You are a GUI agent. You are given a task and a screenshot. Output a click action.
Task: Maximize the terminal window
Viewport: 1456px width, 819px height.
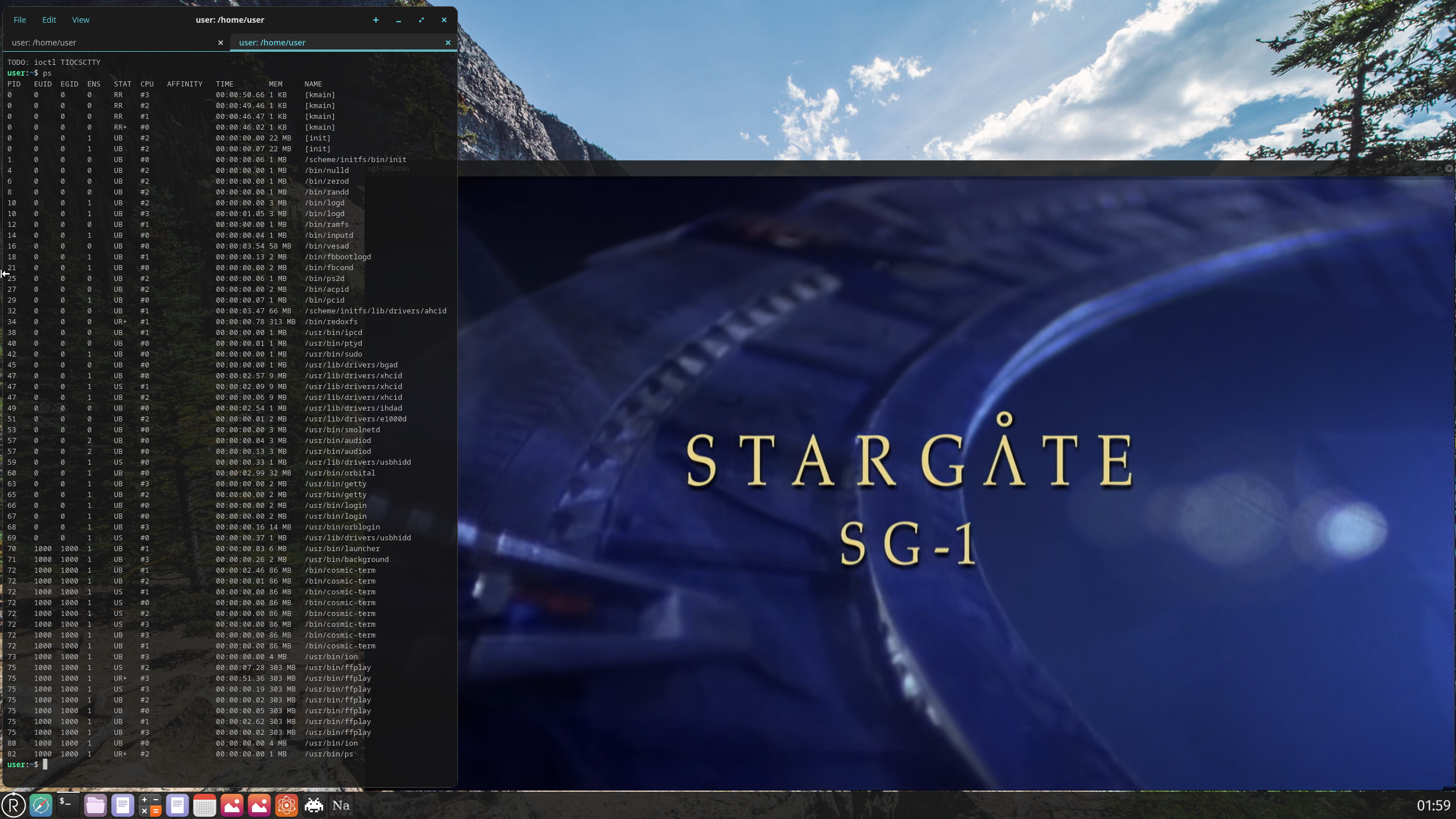421,20
